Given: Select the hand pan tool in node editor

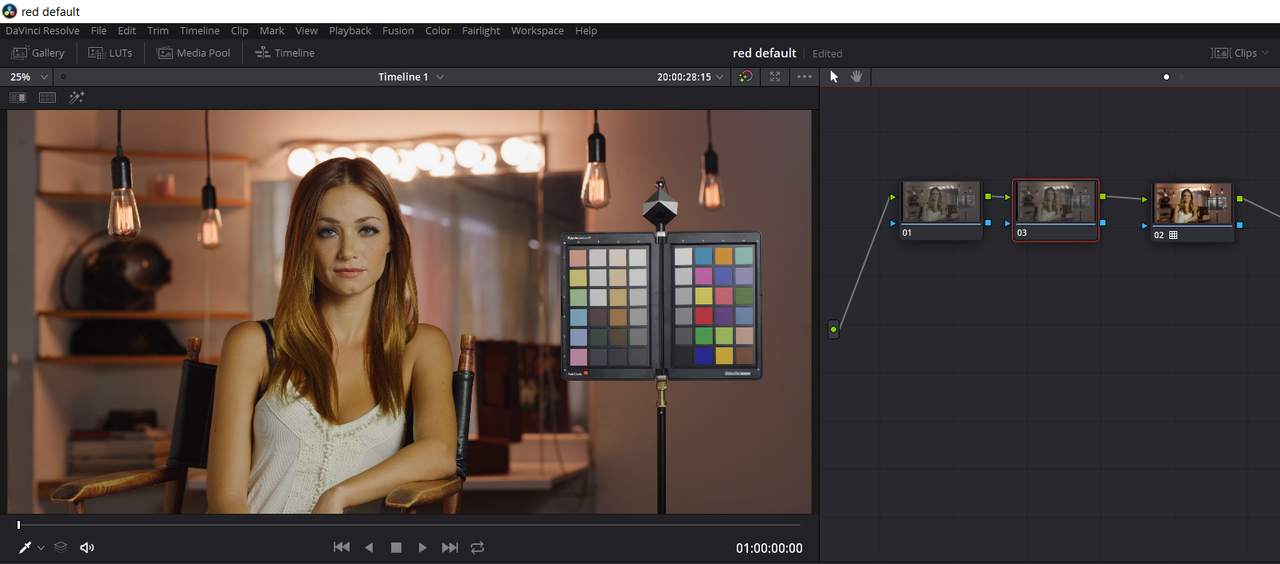Looking at the screenshot, I should [857, 77].
